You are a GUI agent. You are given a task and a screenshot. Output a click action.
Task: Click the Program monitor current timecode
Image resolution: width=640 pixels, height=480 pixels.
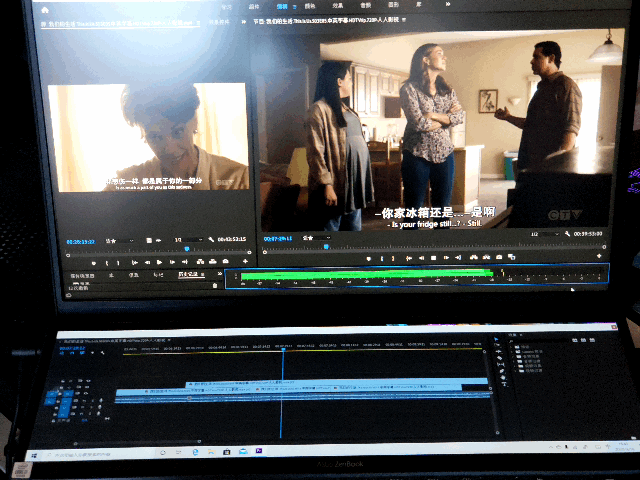click(x=278, y=238)
